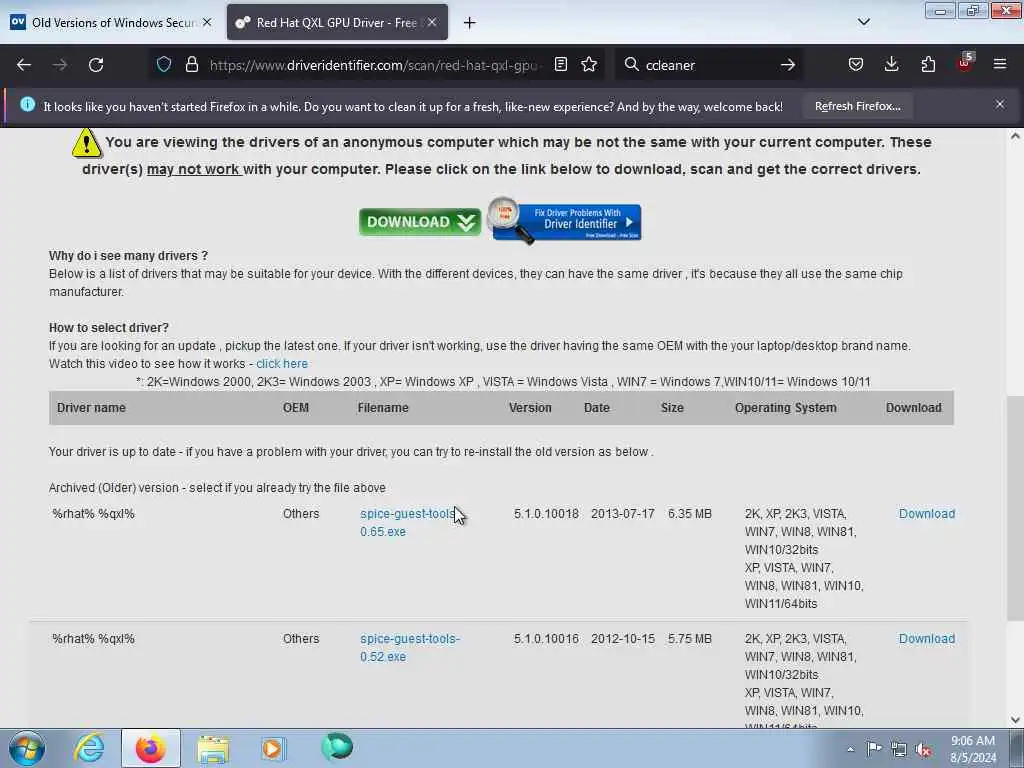
Task: Expand the list all tabs chevron
Action: [864, 22]
